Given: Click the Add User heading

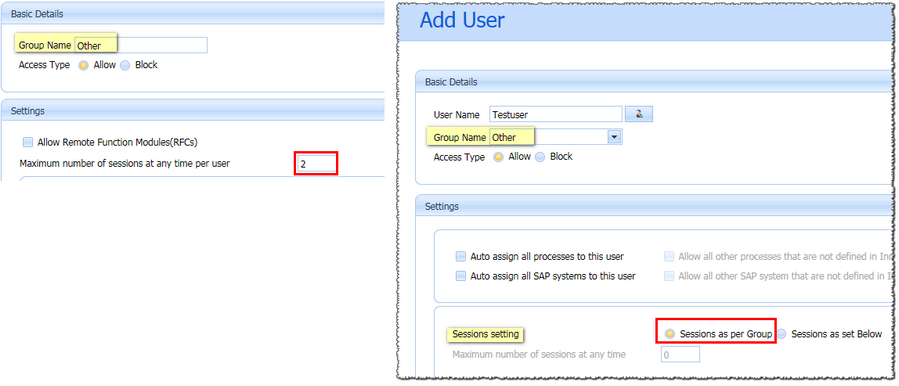Looking at the screenshot, I should (462, 20).
